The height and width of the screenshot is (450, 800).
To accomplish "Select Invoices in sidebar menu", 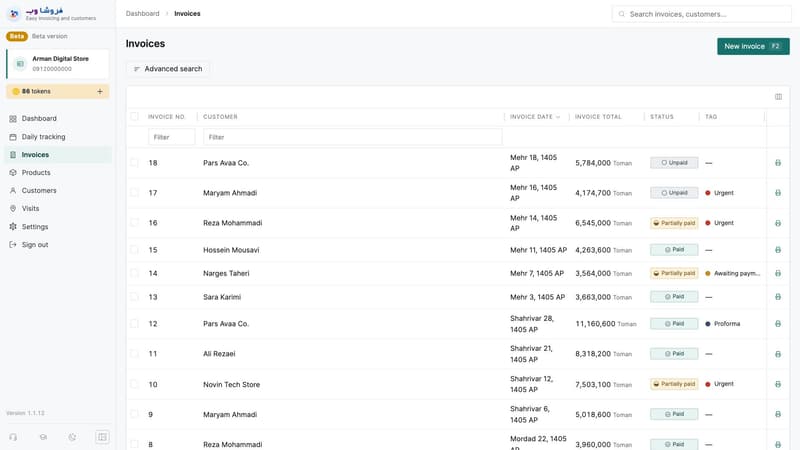I will coord(58,155).
